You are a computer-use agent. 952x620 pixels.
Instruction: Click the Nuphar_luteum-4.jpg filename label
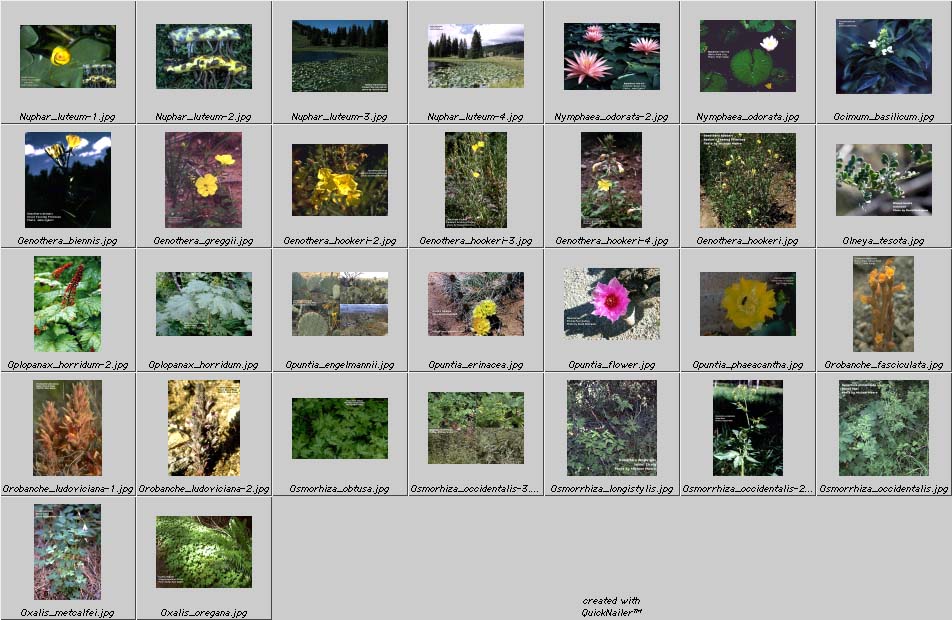pos(476,117)
